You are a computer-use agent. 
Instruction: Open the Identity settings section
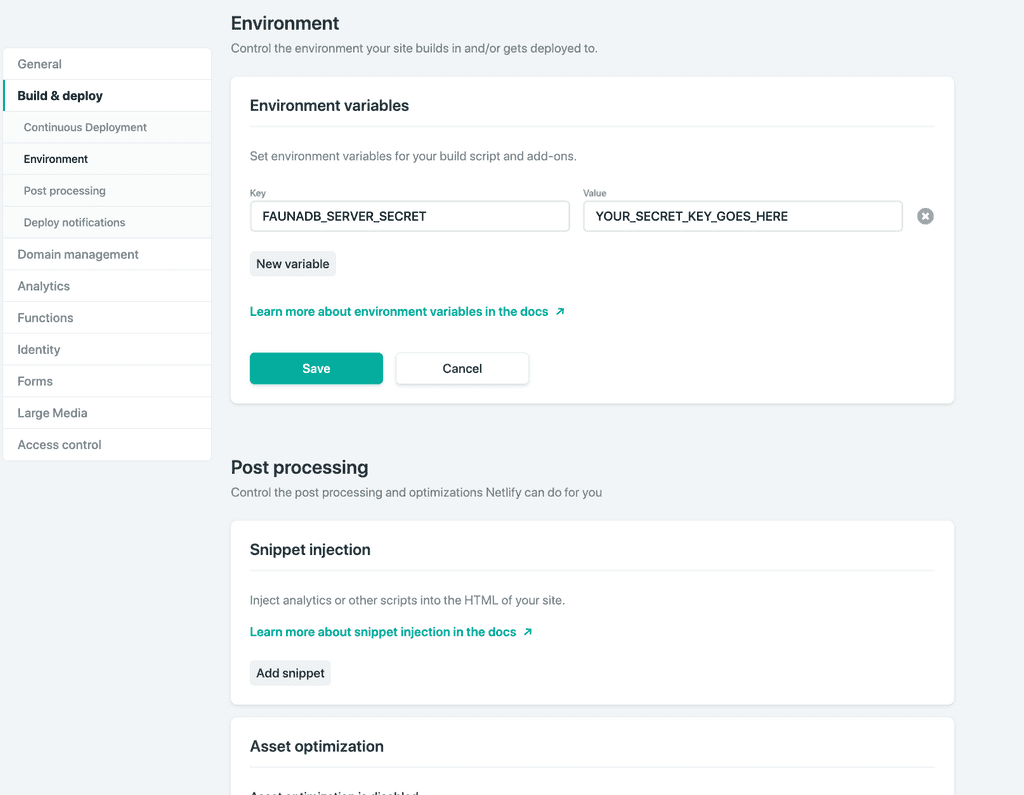37,349
